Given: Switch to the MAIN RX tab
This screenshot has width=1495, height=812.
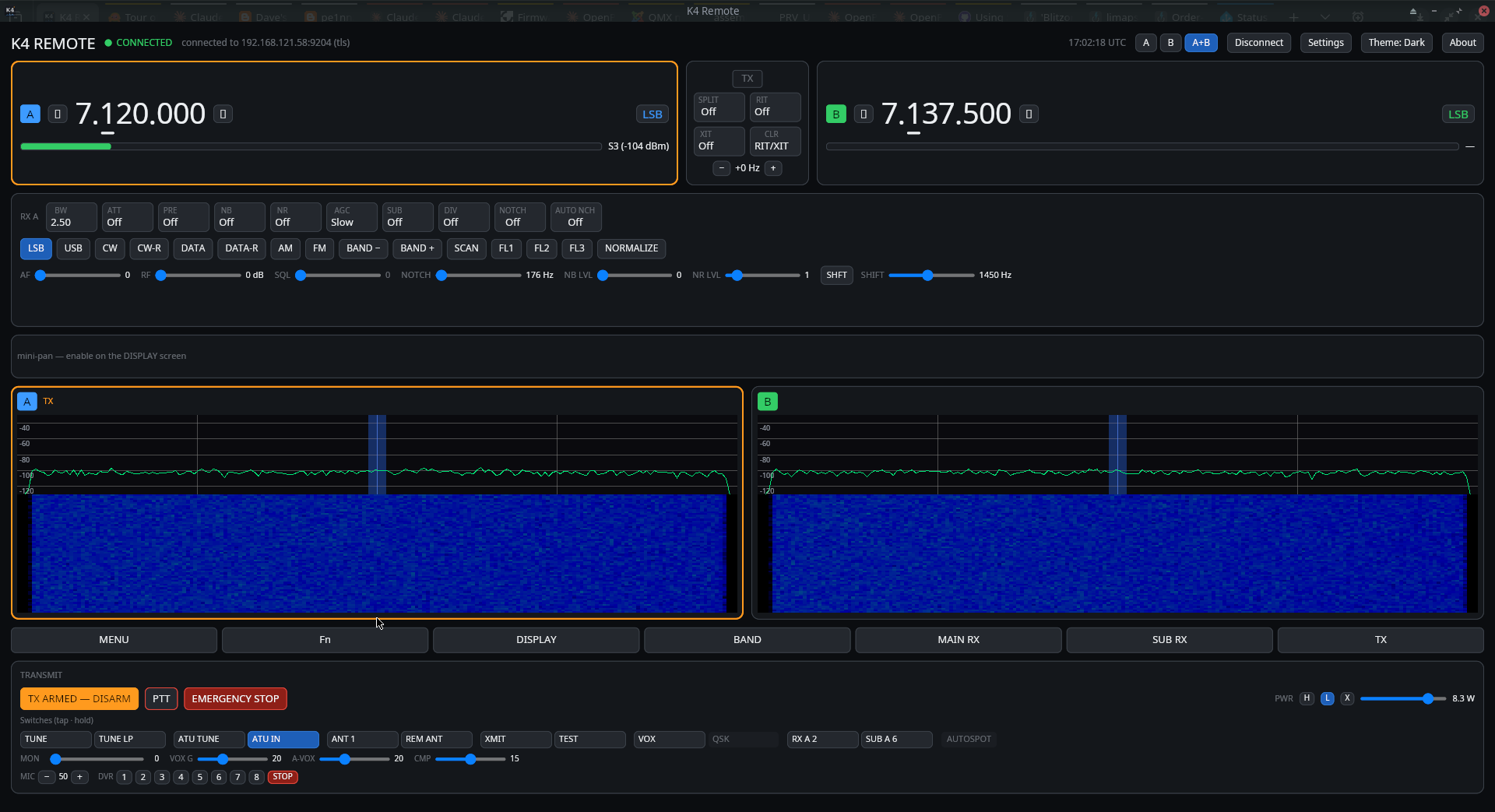Looking at the screenshot, I should click(959, 640).
